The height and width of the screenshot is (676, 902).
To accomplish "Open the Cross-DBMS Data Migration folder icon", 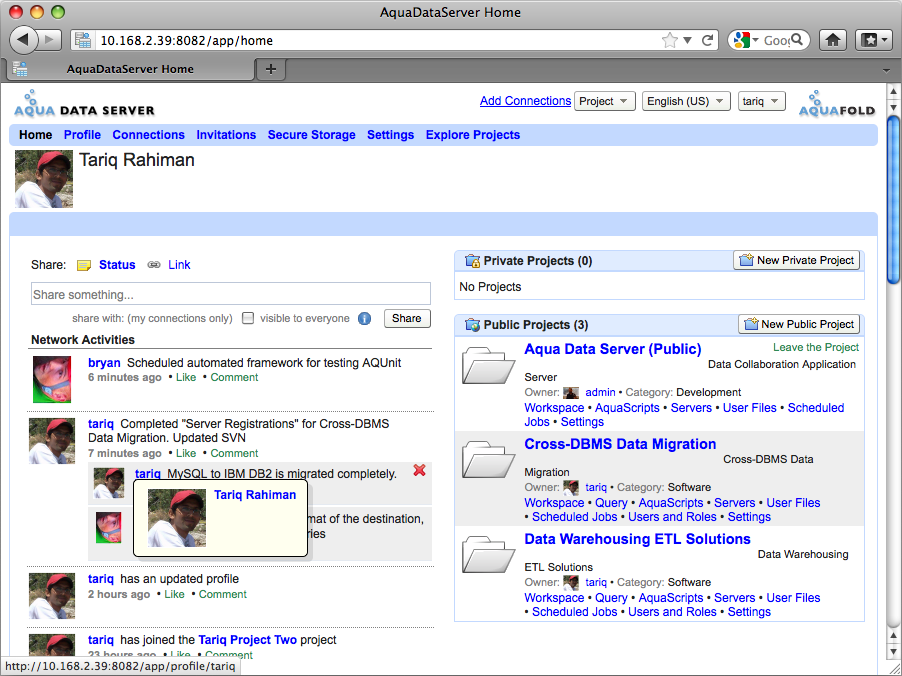I will point(488,459).
